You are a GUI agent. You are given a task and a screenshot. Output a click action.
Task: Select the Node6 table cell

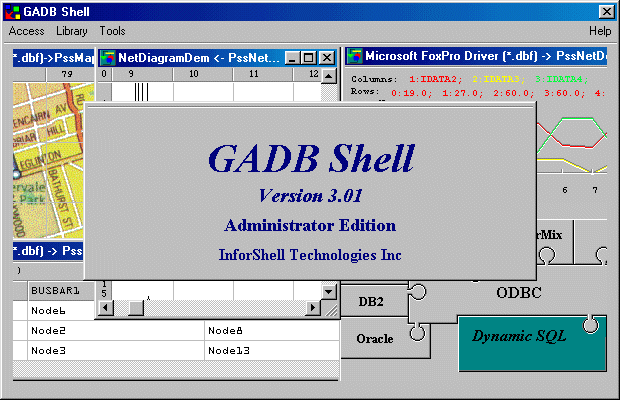coord(61,311)
